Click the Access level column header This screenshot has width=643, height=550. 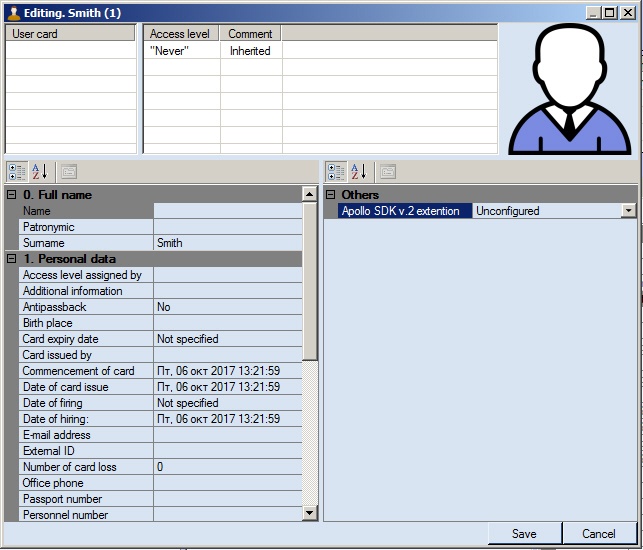181,34
